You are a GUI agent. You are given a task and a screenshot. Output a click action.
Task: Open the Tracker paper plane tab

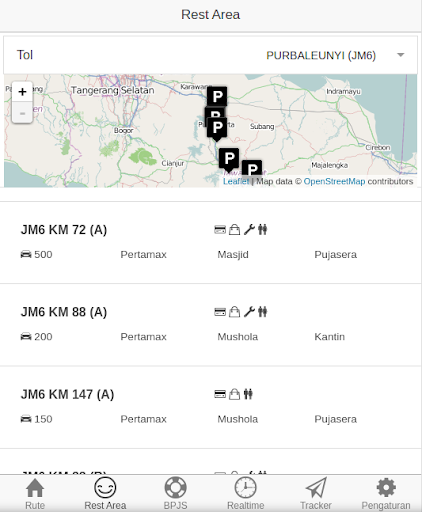tap(316, 493)
